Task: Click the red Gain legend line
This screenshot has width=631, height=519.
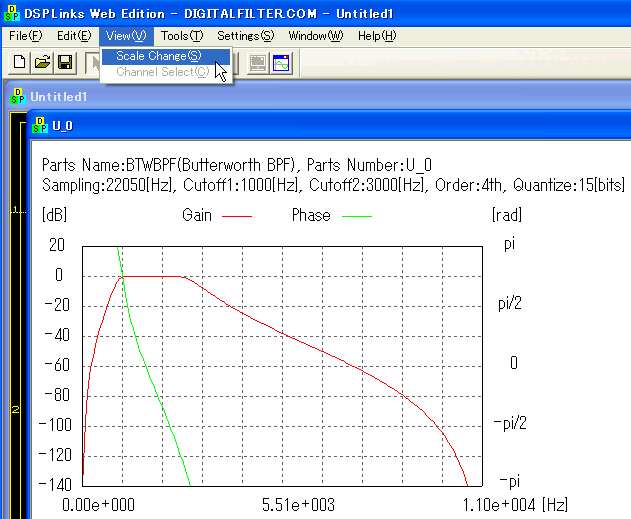Action: pos(237,216)
